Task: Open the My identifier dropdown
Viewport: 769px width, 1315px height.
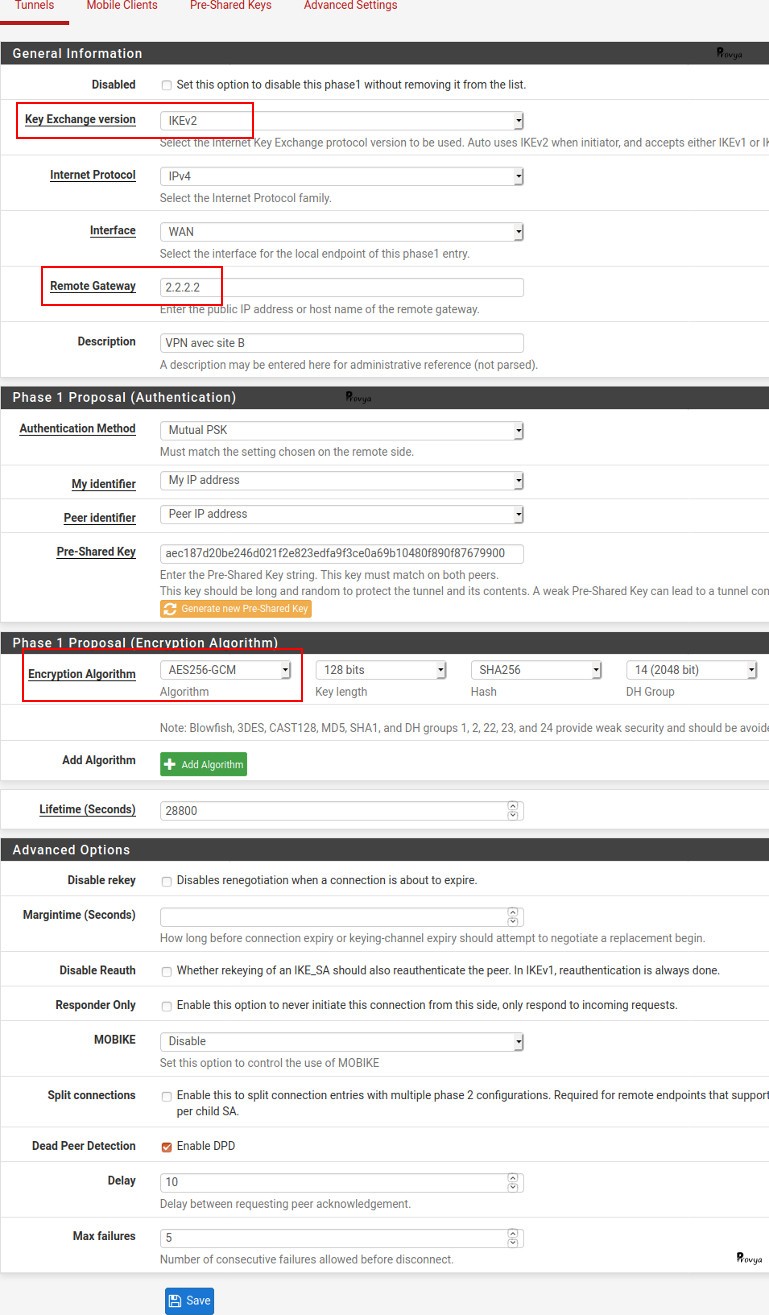Action: pos(342,480)
